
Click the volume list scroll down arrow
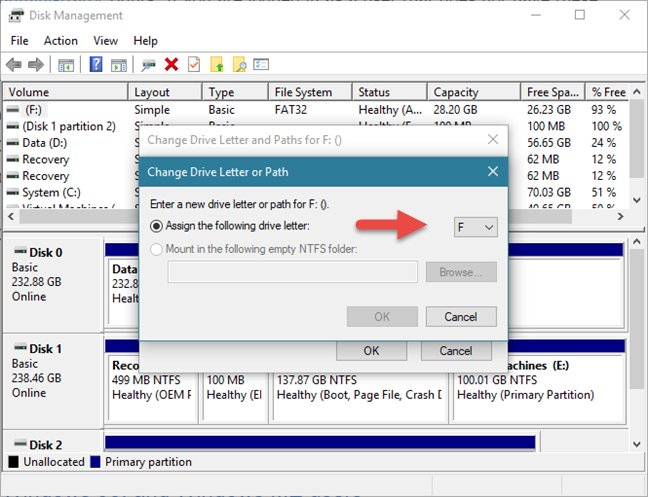pos(637,200)
